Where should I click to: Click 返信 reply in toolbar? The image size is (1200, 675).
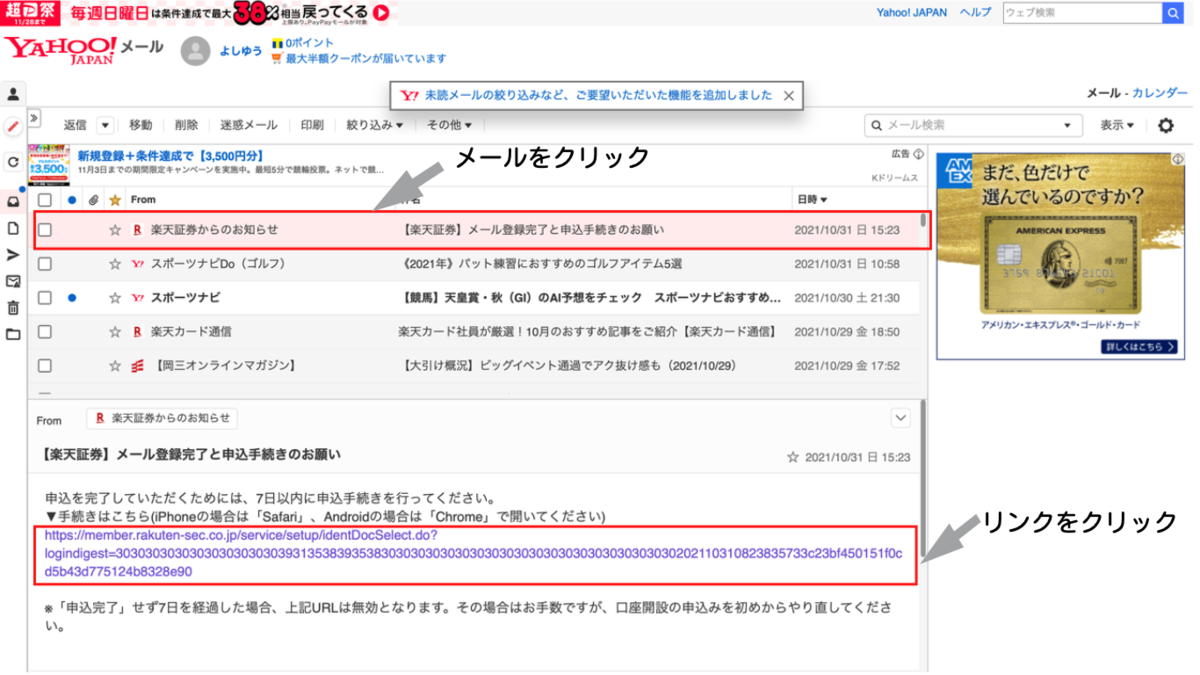pyautogui.click(x=75, y=125)
